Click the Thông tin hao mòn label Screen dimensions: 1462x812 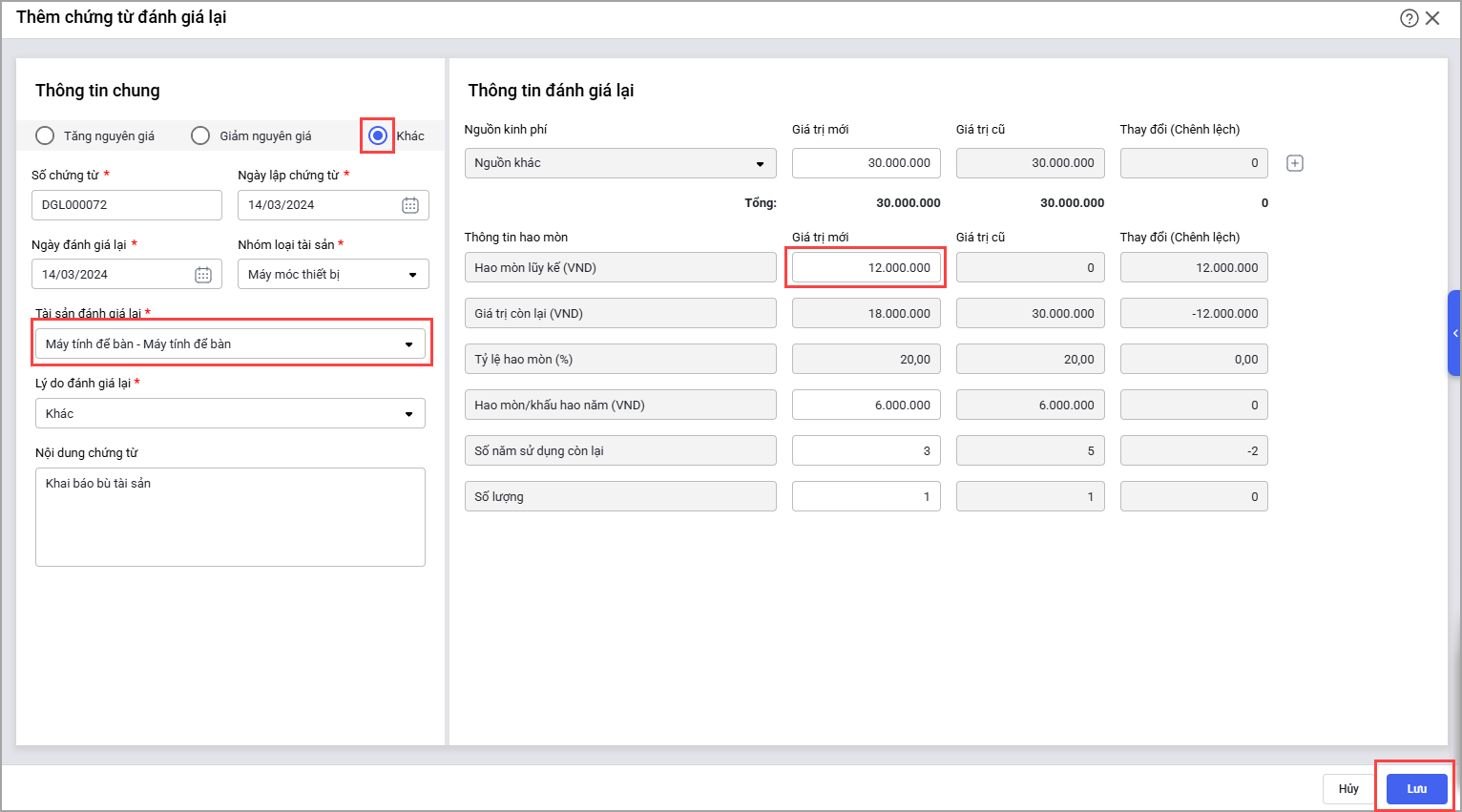pyautogui.click(x=516, y=237)
